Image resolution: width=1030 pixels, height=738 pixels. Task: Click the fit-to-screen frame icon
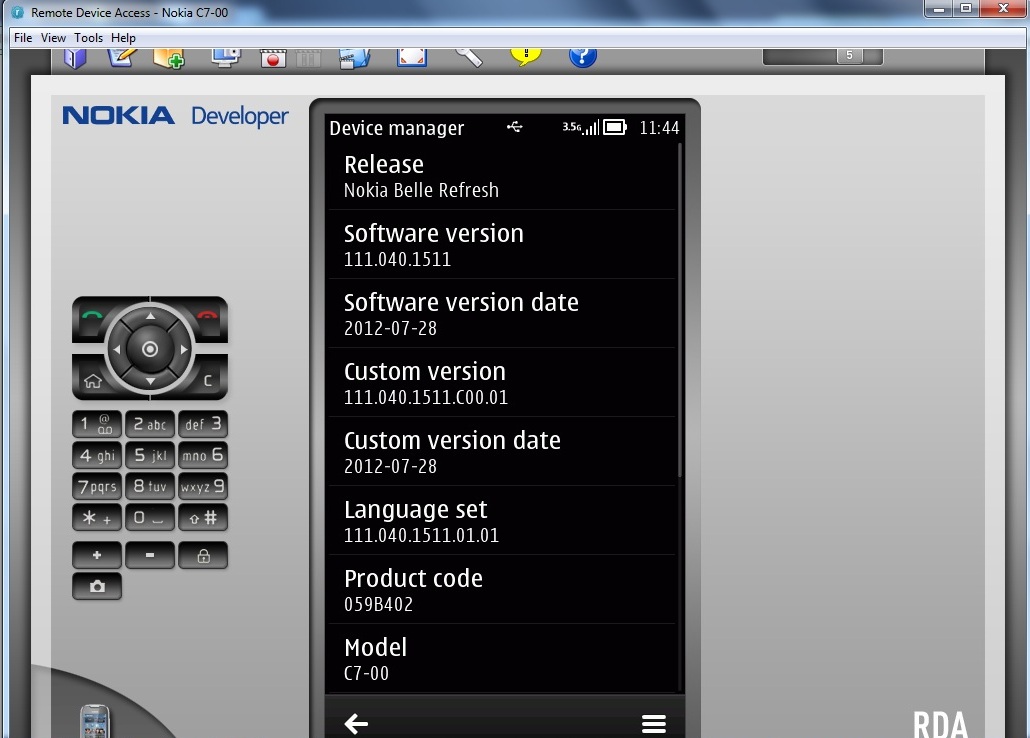(x=412, y=58)
